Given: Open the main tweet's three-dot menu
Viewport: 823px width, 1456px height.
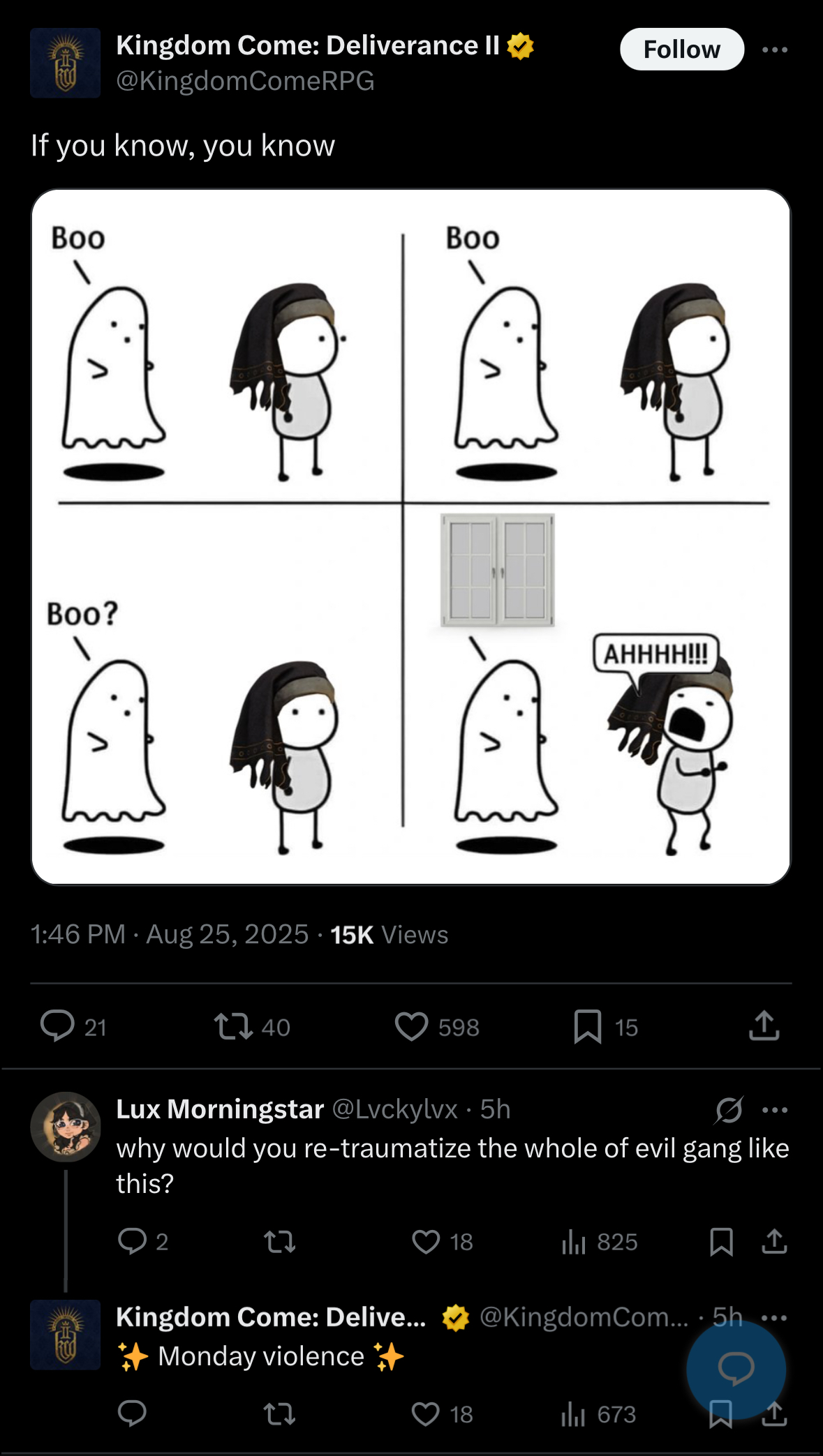Looking at the screenshot, I should [775, 50].
